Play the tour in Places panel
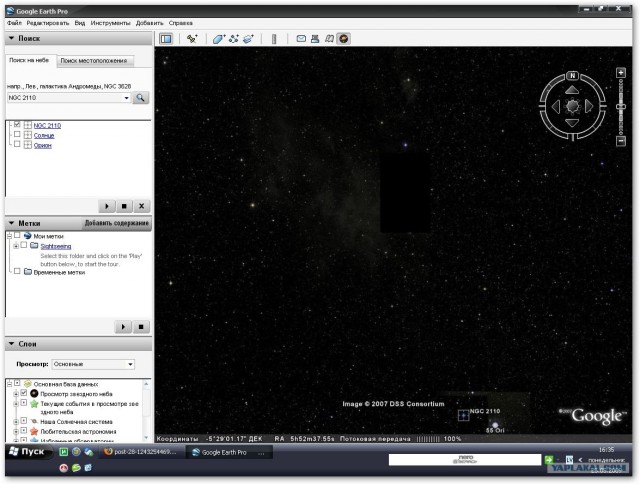 pos(123,326)
